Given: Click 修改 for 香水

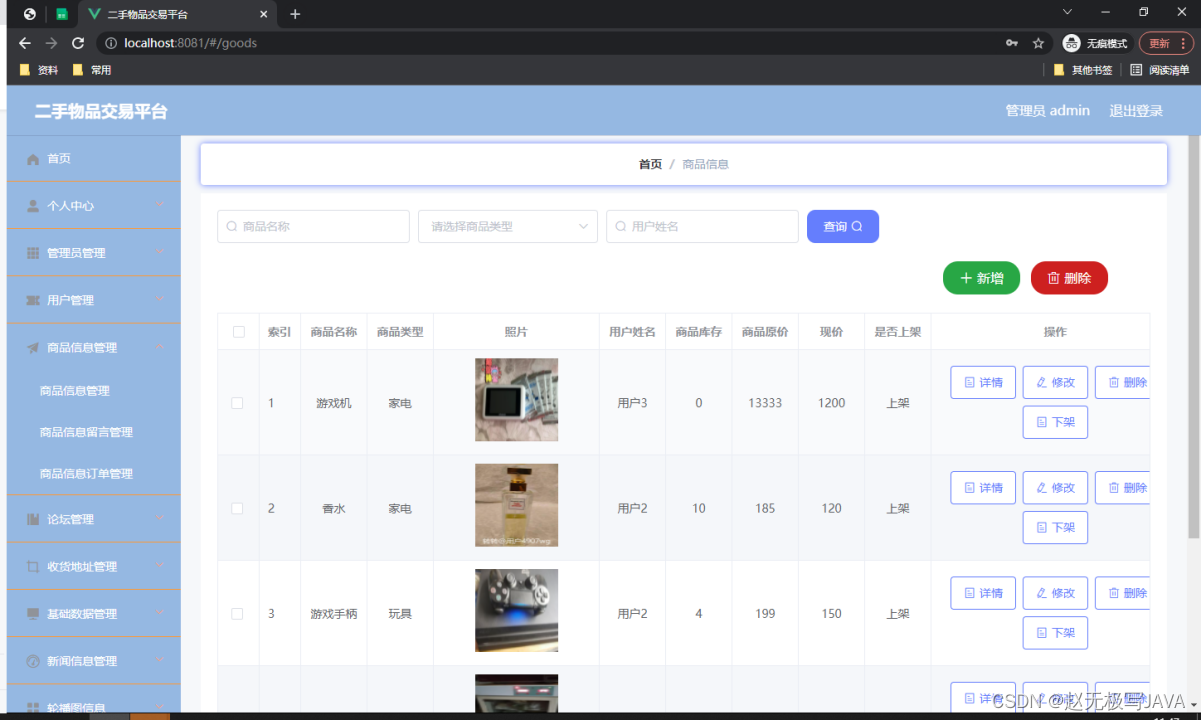Looking at the screenshot, I should (x=1055, y=488).
